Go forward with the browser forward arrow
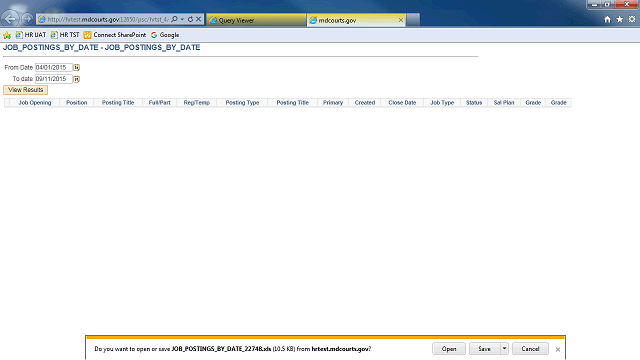640x360 pixels. [27, 19]
